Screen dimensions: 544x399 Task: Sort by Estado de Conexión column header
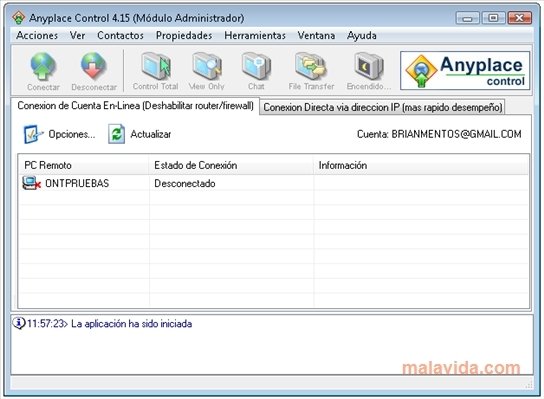point(231,165)
